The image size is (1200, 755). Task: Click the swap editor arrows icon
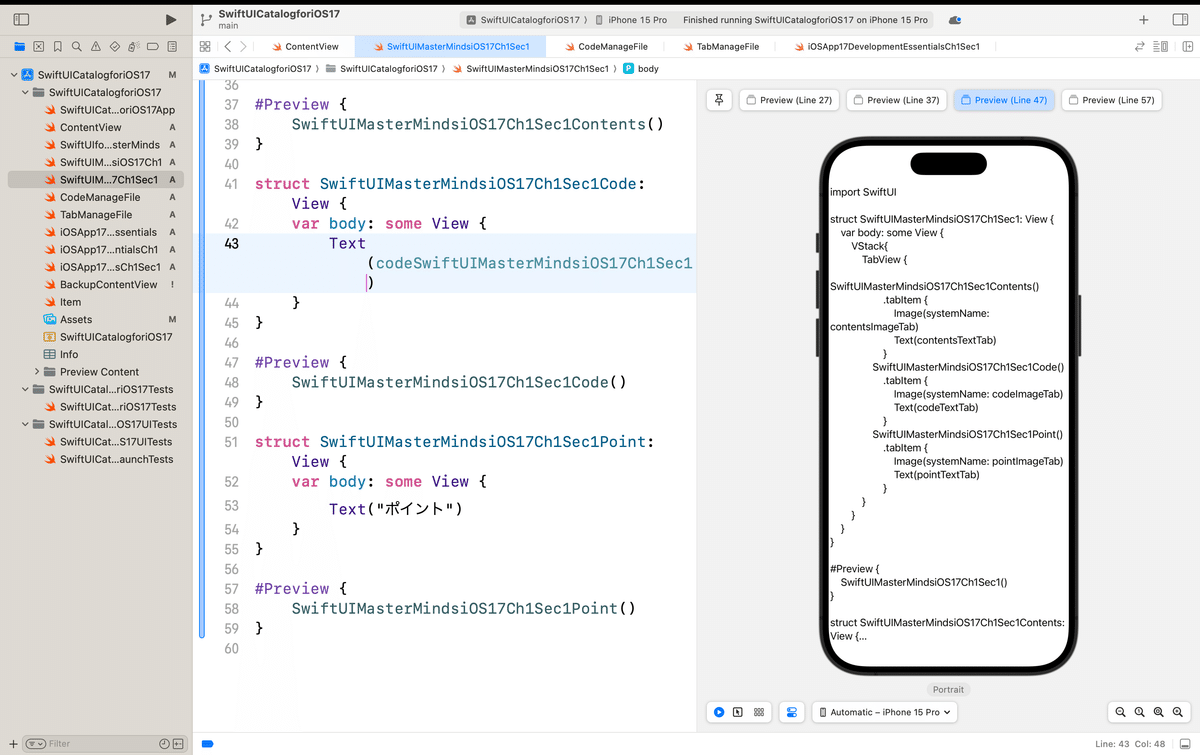tap(1140, 46)
